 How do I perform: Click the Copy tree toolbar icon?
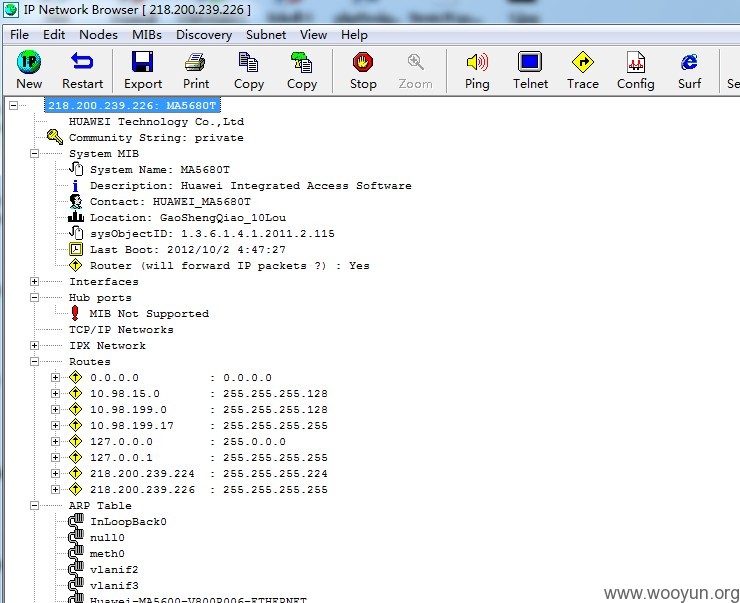(x=302, y=62)
